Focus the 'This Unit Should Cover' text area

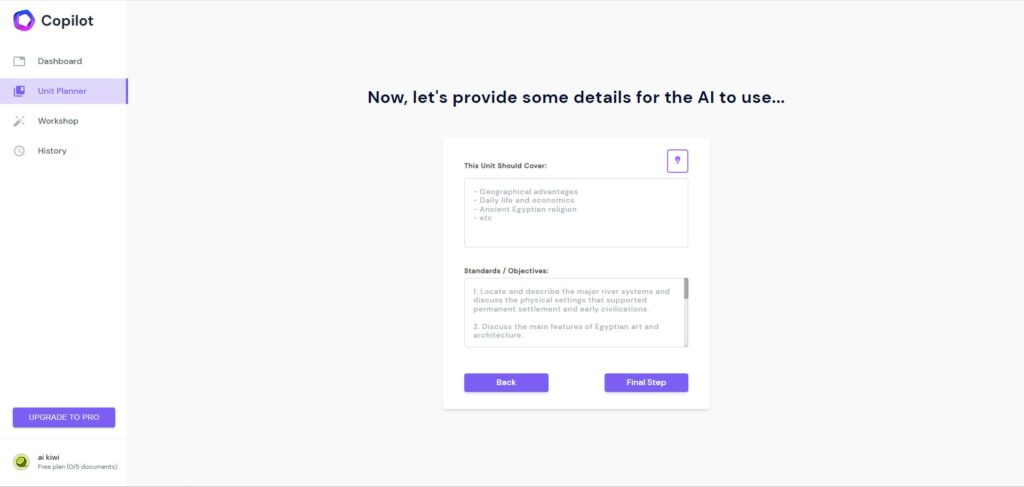[576, 213]
